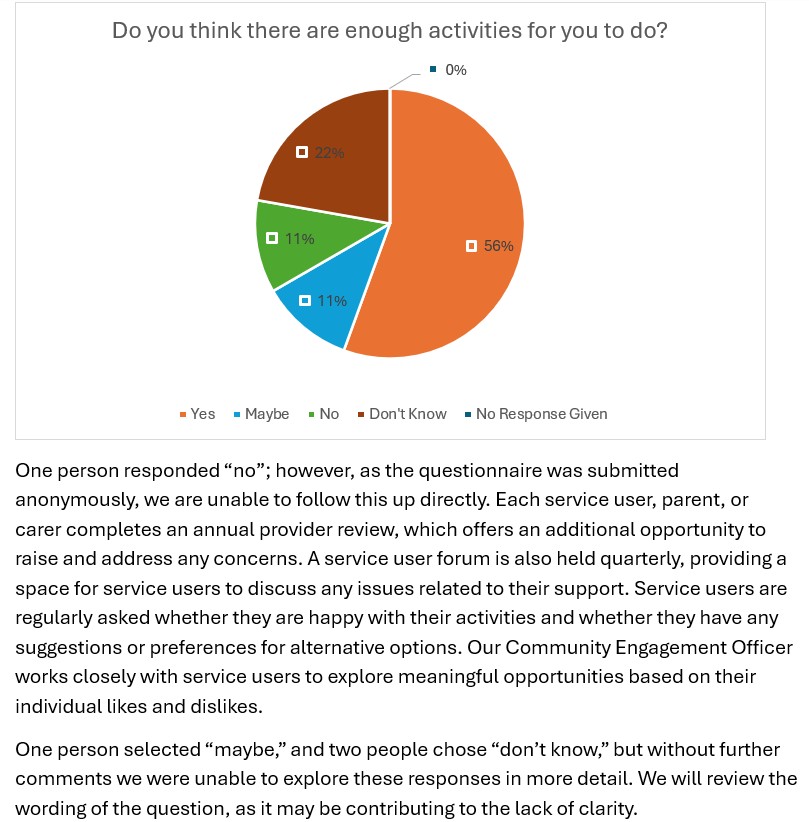Click the 0% data label above the pie

(456, 70)
